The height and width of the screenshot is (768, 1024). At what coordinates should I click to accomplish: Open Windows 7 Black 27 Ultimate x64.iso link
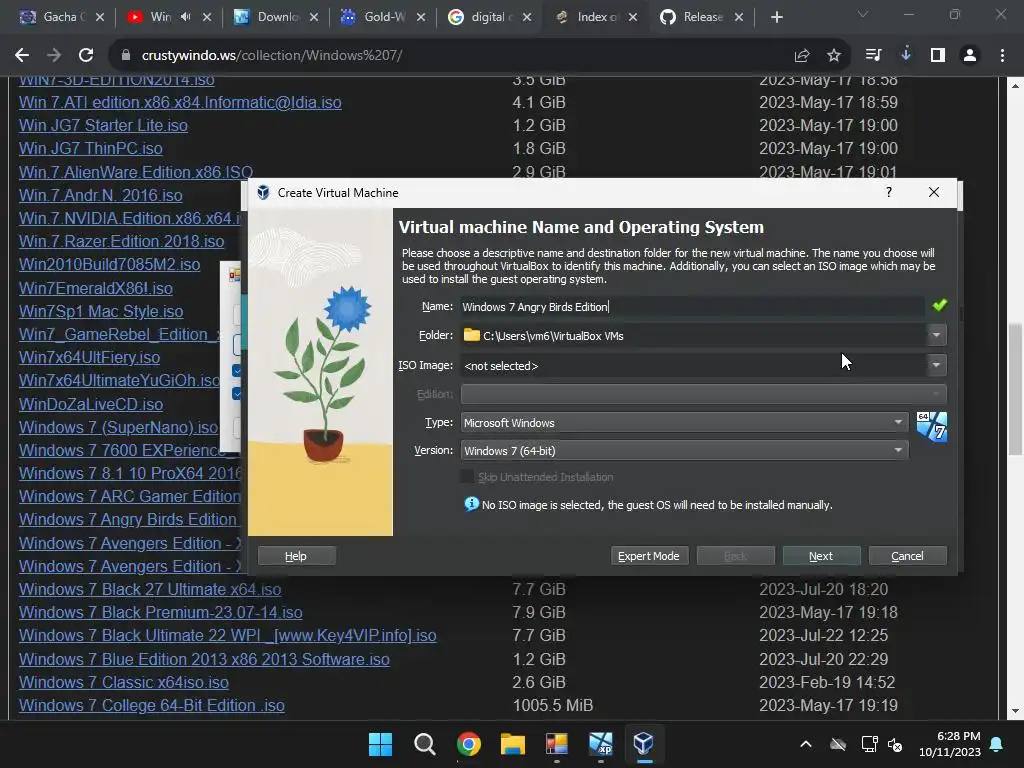tap(150, 590)
